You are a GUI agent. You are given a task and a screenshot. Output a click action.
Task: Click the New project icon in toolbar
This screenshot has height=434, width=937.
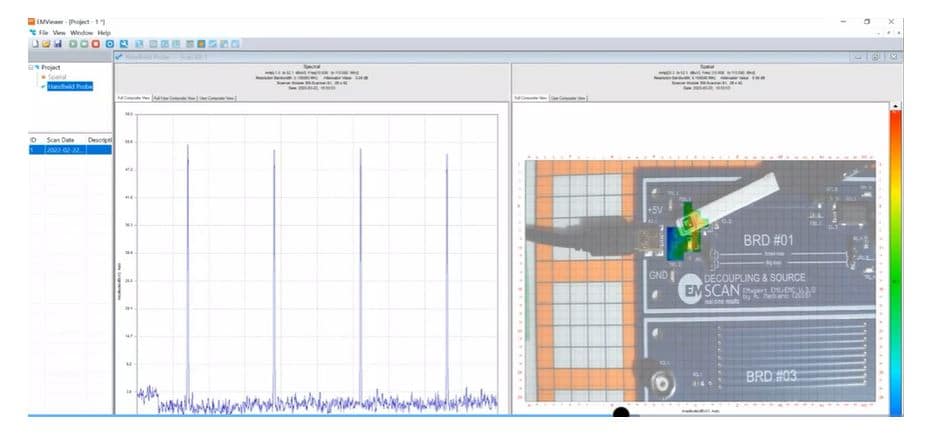coord(35,44)
